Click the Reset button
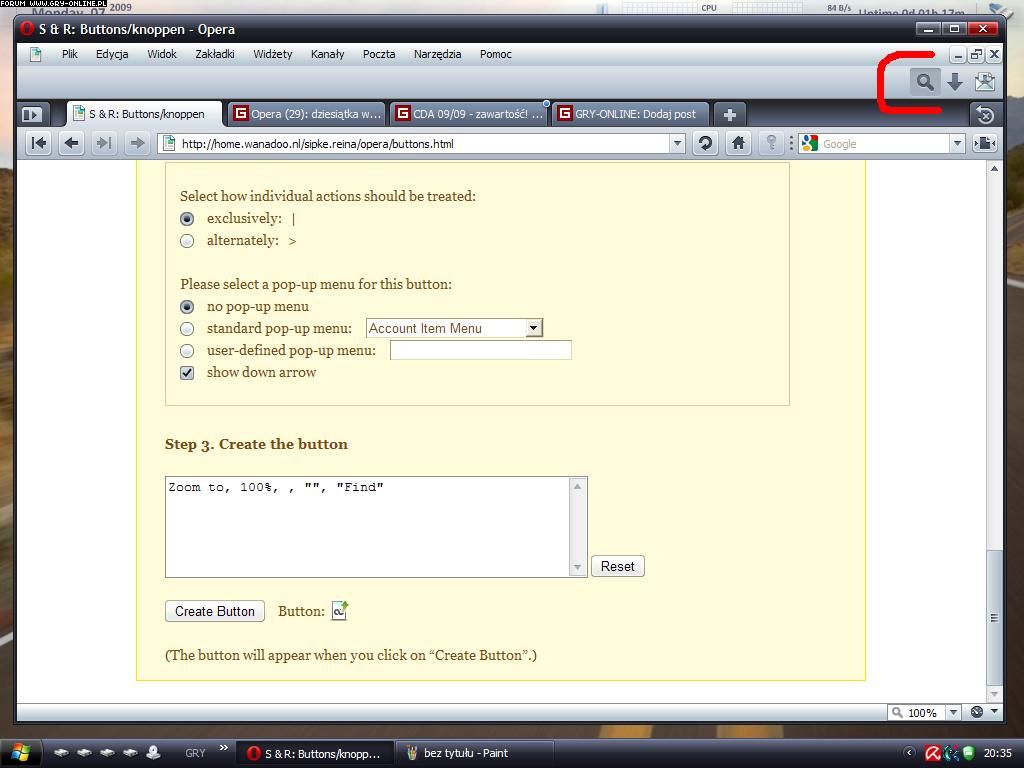The width and height of the screenshot is (1024, 768). tap(618, 566)
